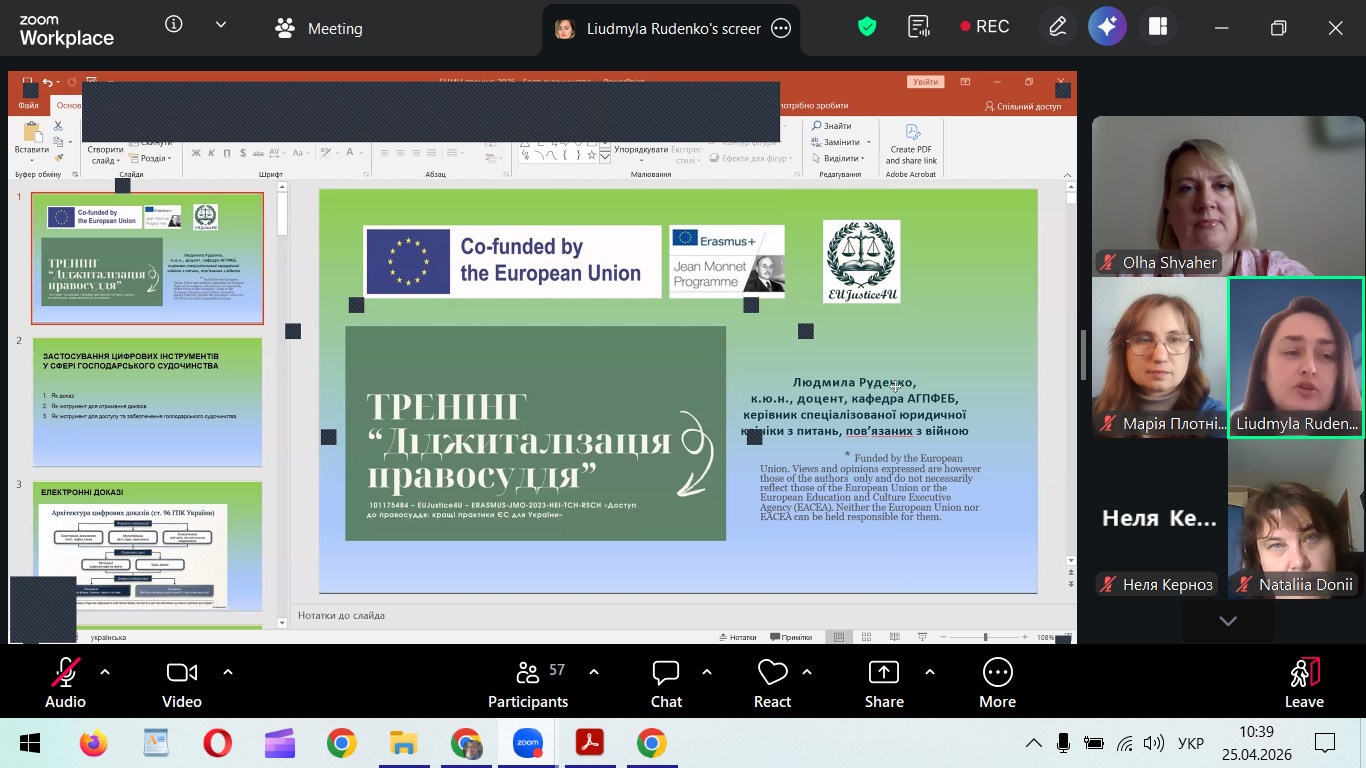Unmute microphone with the Audio button

click(x=65, y=683)
